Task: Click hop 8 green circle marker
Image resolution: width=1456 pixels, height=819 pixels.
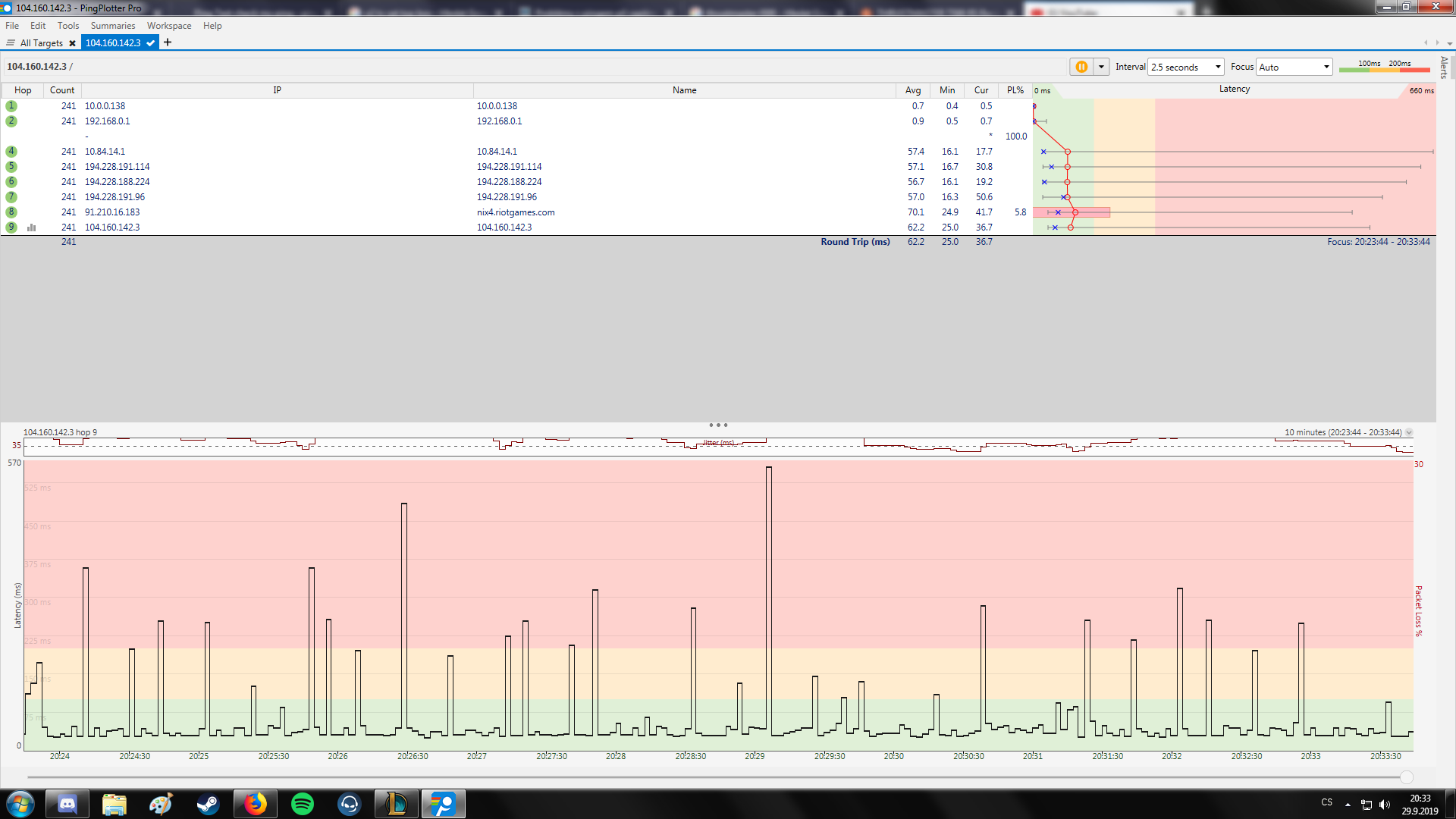Action: click(11, 212)
